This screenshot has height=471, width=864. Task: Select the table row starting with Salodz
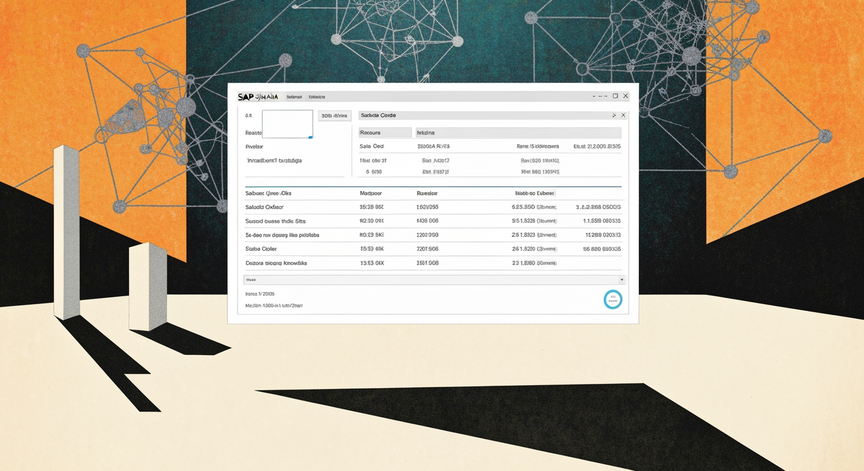pyautogui.click(x=433, y=207)
